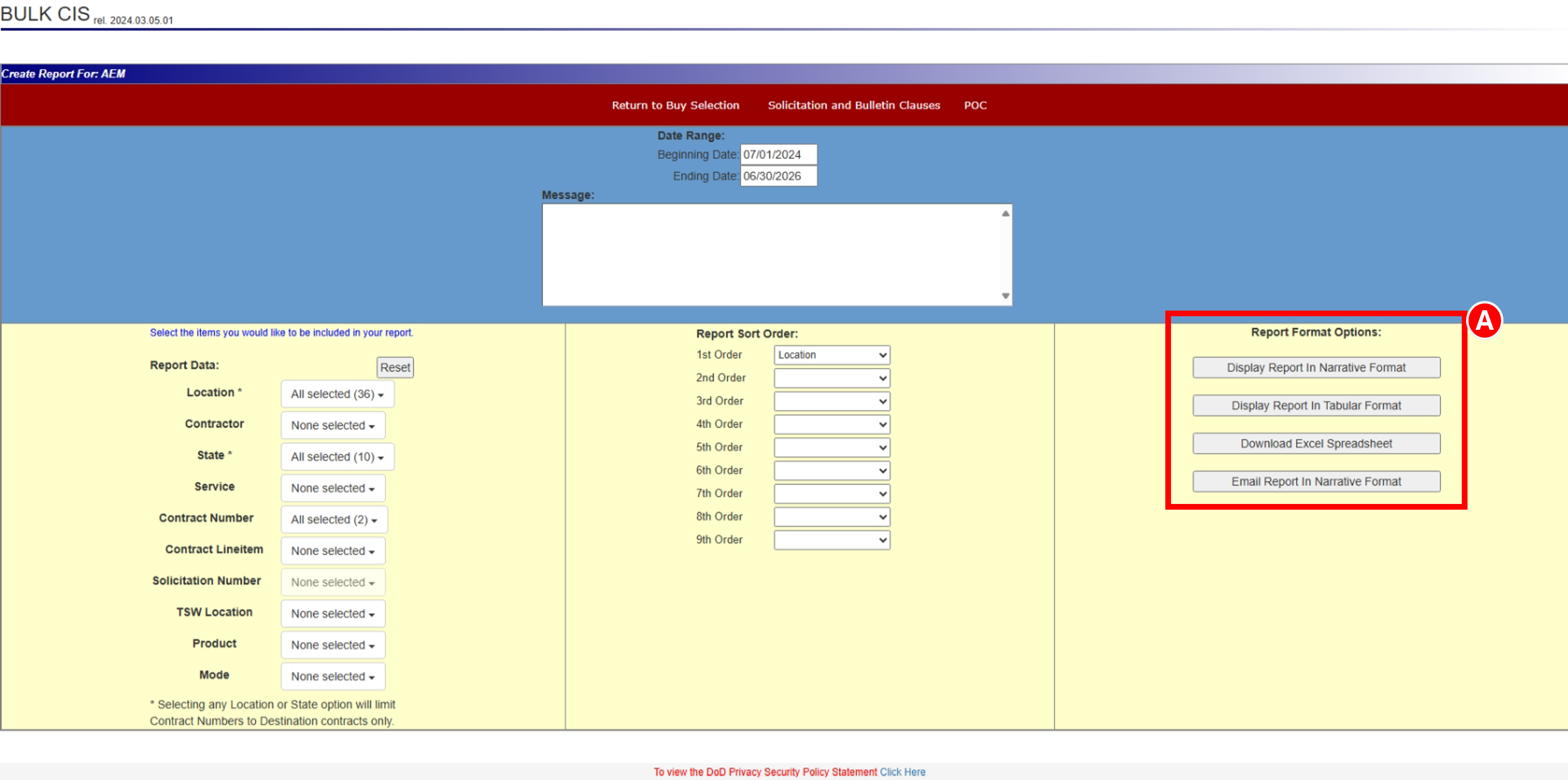Open the 2nd Order sort dropdown
Image resolution: width=1568 pixels, height=780 pixels.
(x=831, y=378)
